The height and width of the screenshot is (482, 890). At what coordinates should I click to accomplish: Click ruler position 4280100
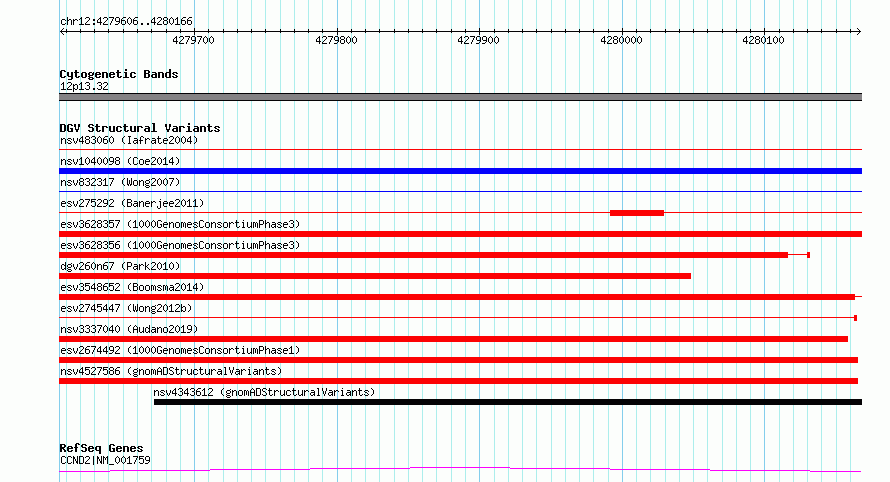(763, 40)
